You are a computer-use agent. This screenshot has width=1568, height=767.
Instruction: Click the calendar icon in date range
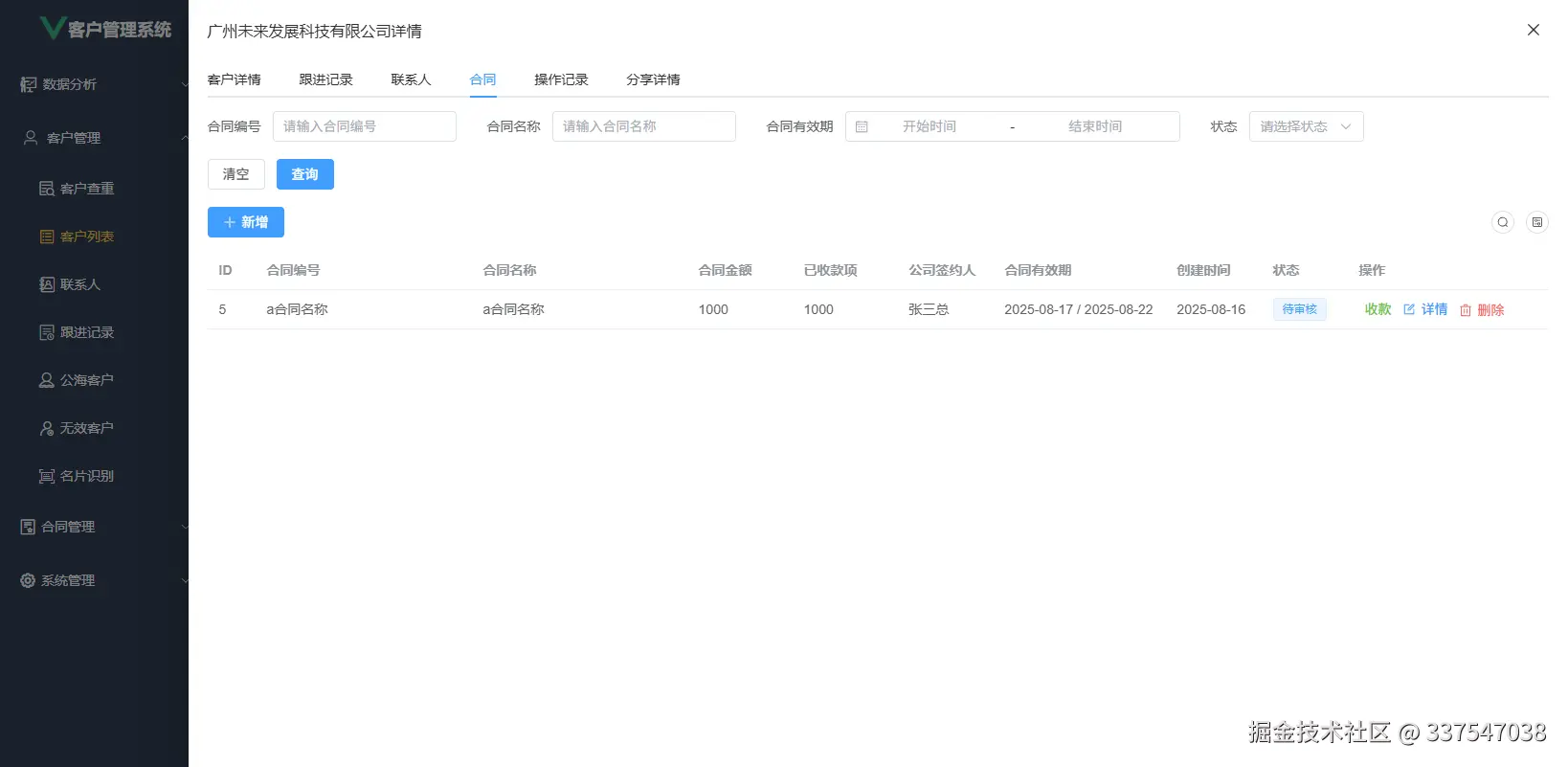pos(862,126)
